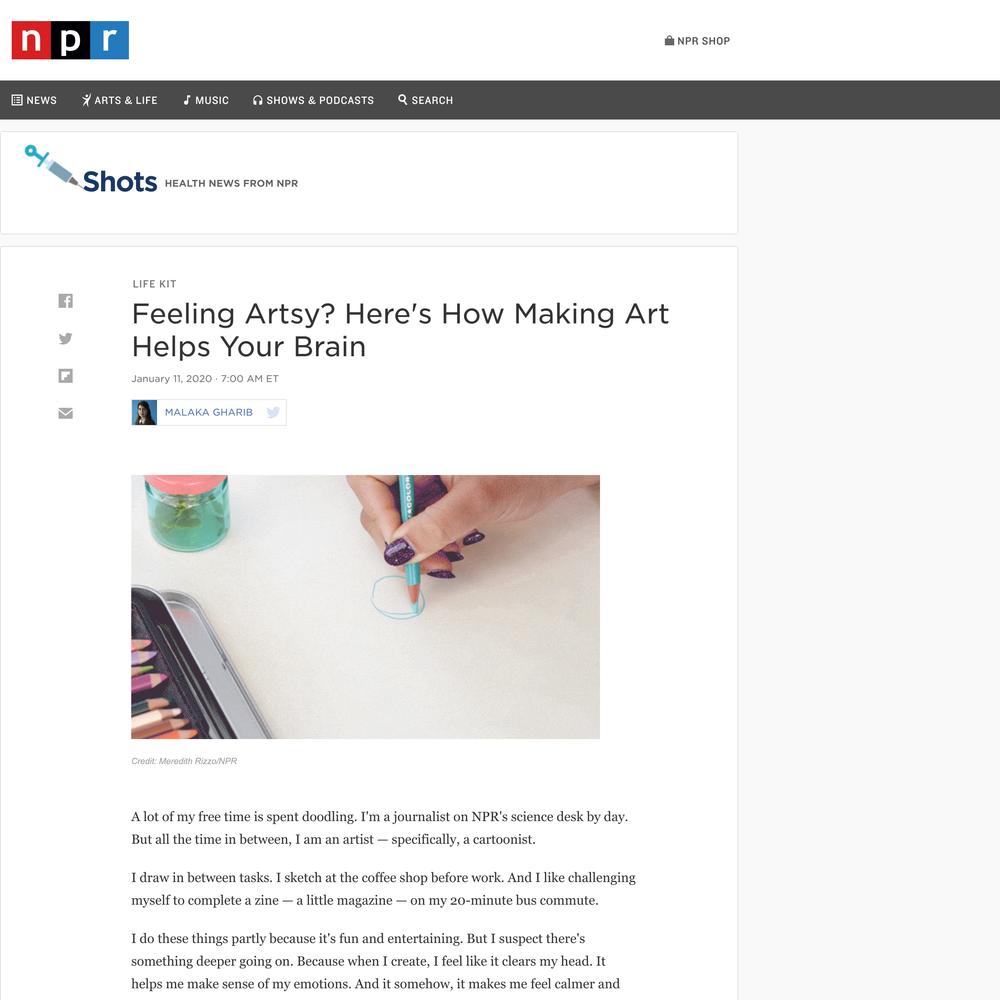Share article on Twitter icon

[66, 339]
